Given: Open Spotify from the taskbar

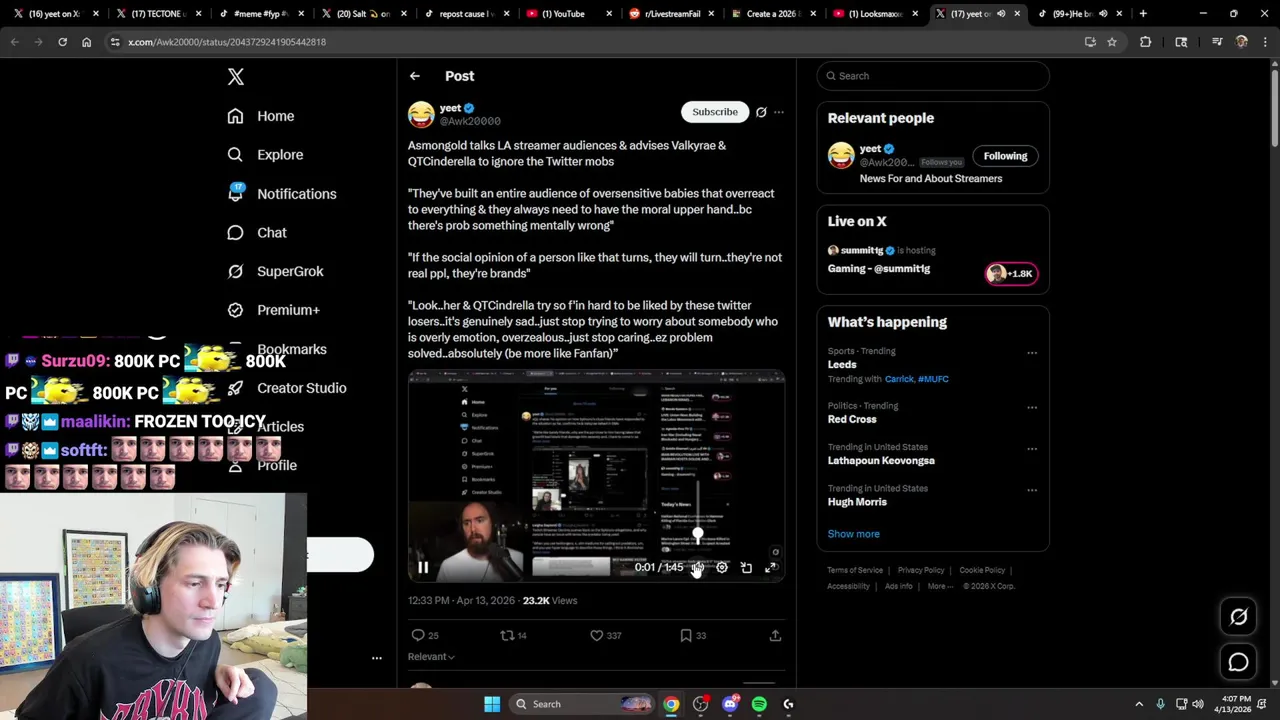Looking at the screenshot, I should (759, 704).
